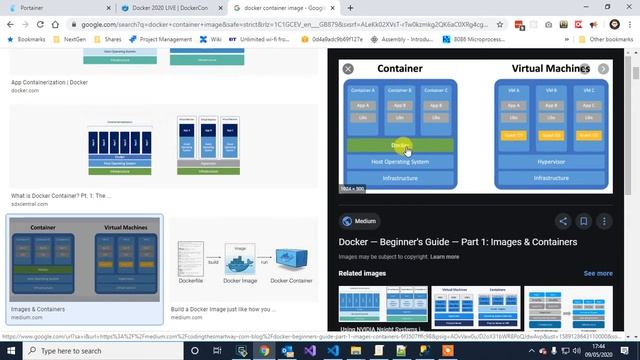Open File Explorer from the taskbar
Image resolution: width=640 pixels, height=360 pixels.
pos(356,351)
